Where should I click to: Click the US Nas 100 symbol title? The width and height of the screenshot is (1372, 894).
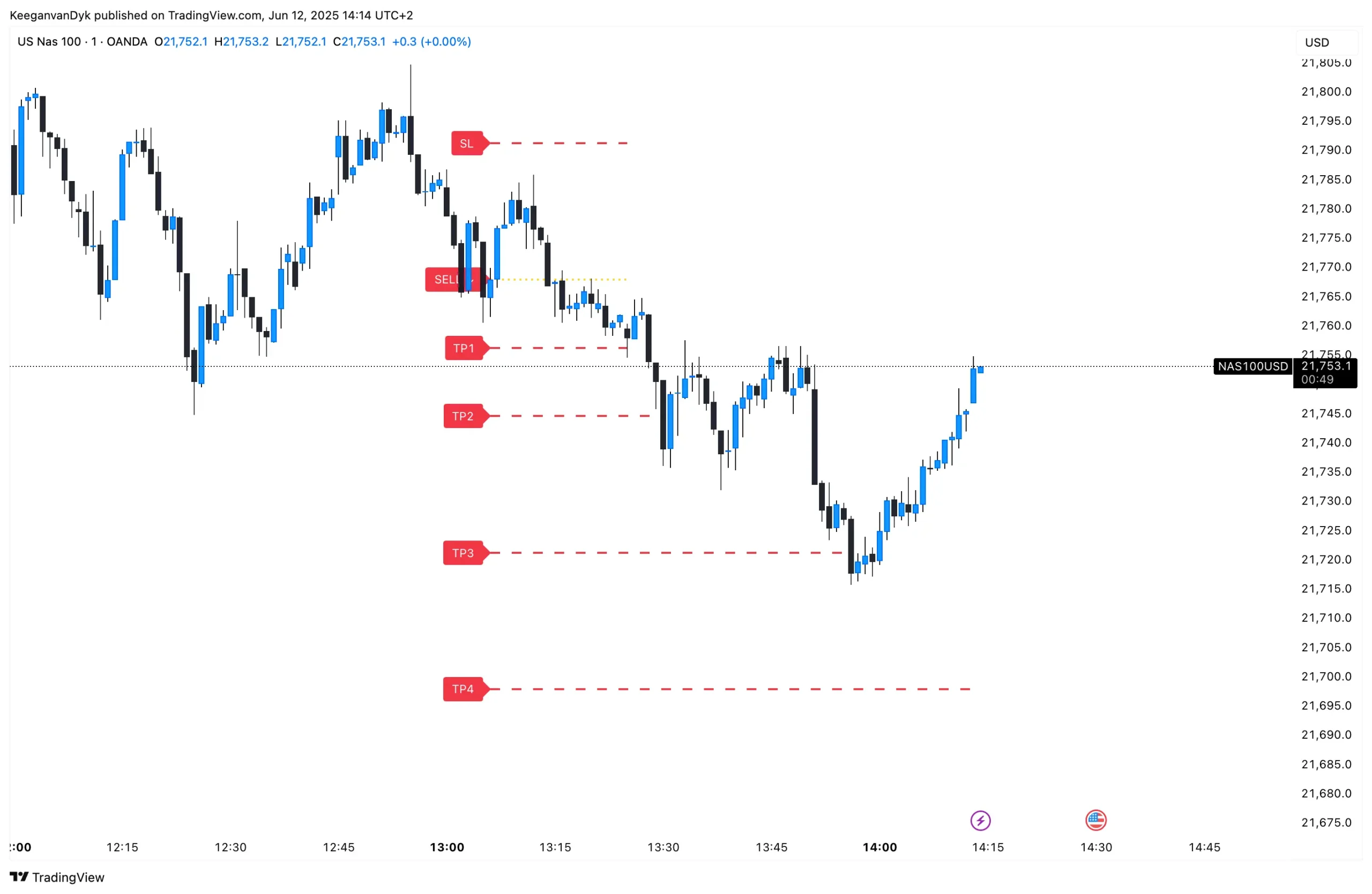[x=49, y=41]
